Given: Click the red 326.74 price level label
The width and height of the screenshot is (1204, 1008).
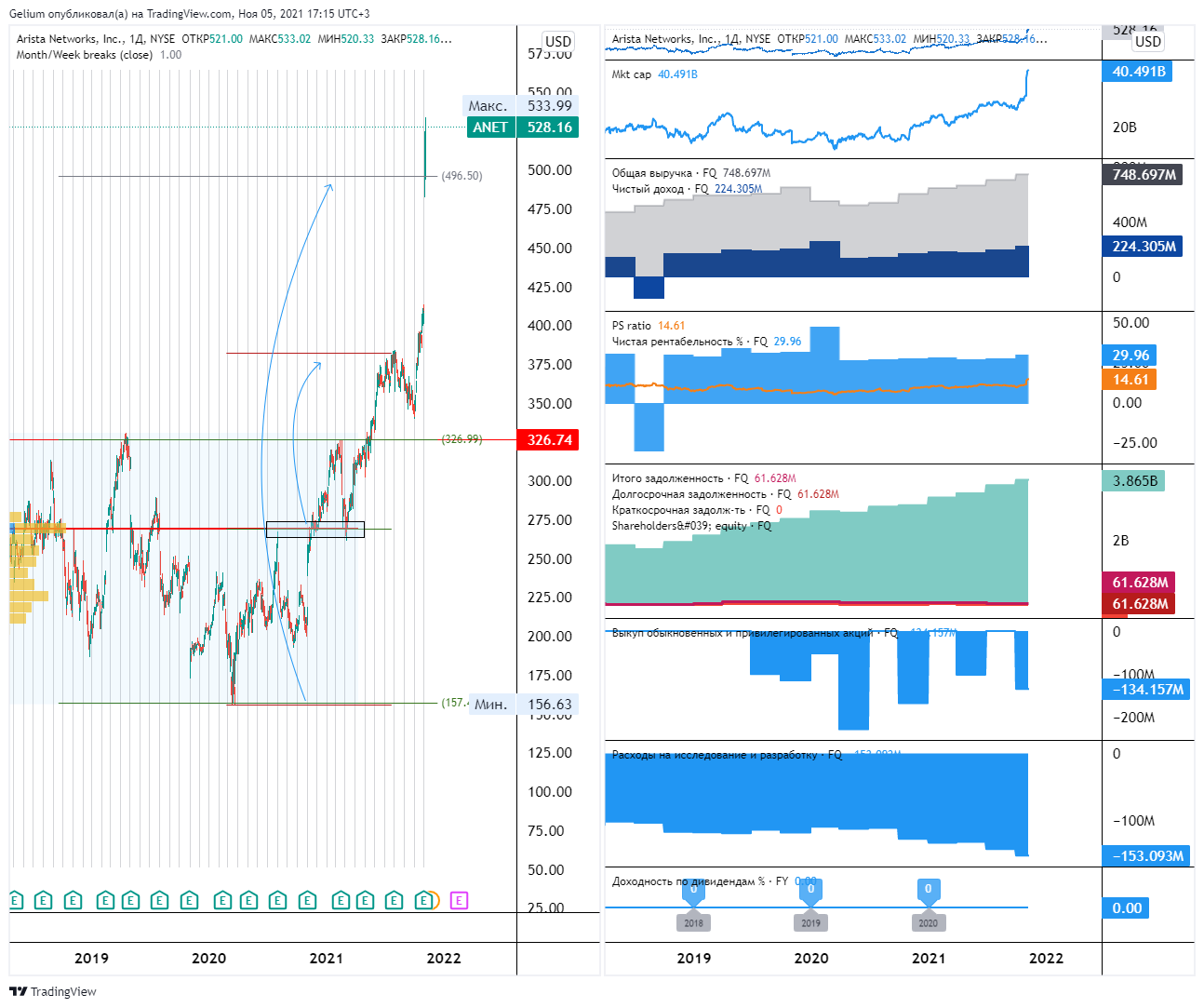Looking at the screenshot, I should tap(549, 440).
